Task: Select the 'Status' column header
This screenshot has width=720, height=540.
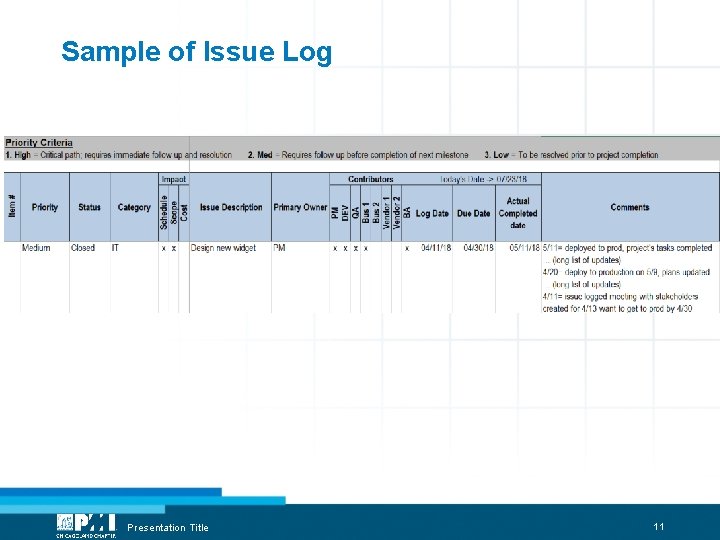Action: [89, 207]
